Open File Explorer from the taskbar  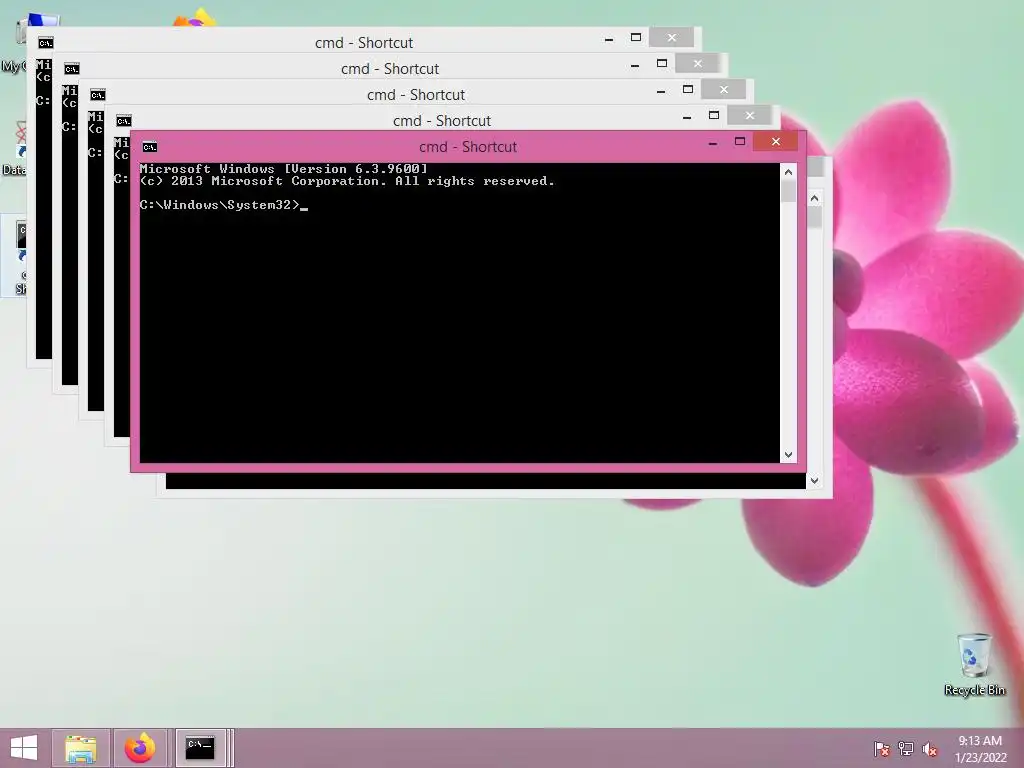(81, 748)
